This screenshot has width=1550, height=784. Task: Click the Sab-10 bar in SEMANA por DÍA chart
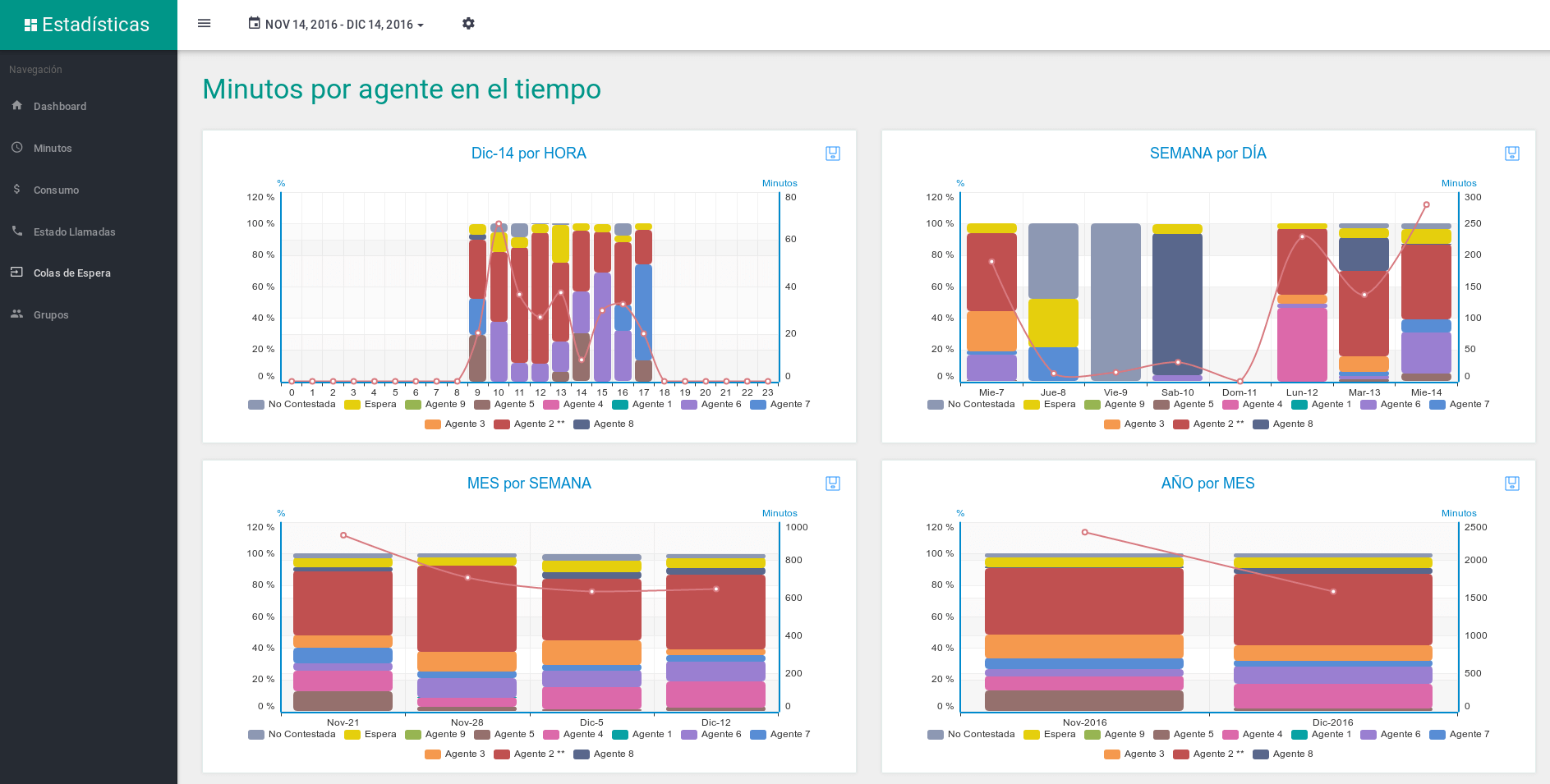point(1177,302)
